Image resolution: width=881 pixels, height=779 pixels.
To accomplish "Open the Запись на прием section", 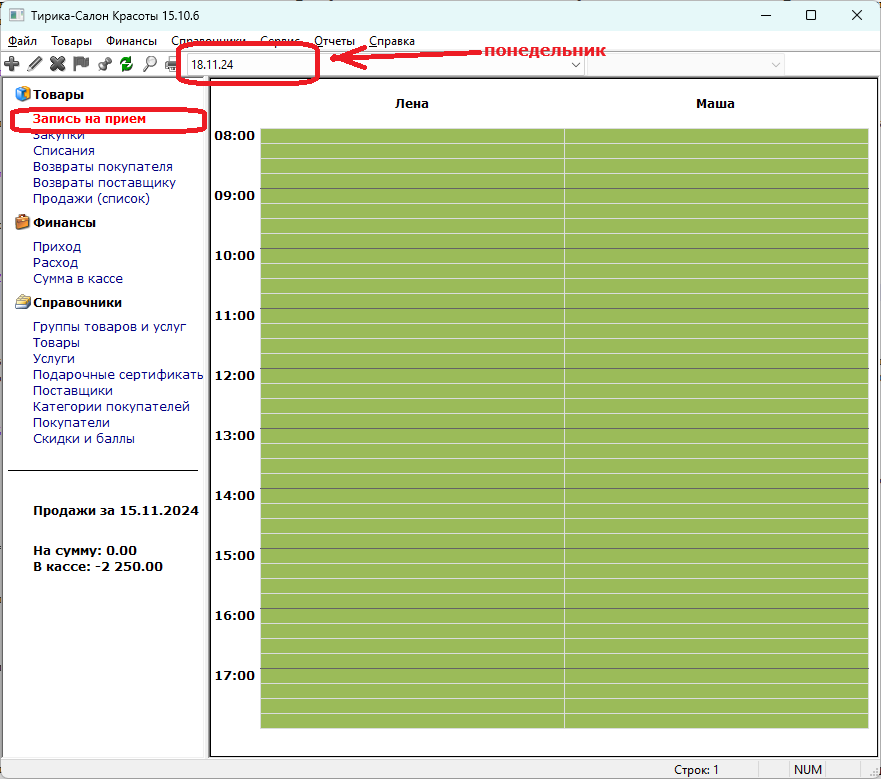I will tap(89, 119).
